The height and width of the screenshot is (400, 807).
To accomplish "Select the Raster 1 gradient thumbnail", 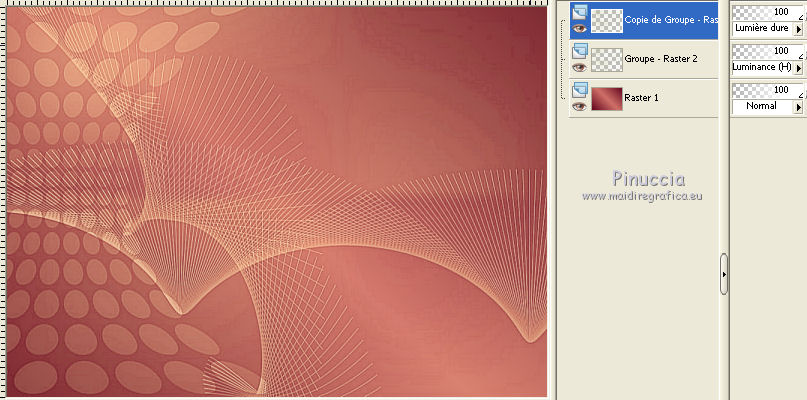I will (607, 98).
